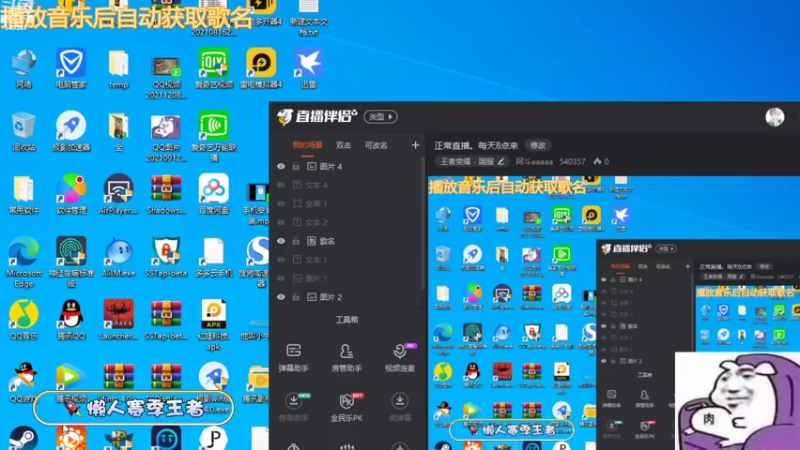Select the 迅雷 desktop icon

pos(309,68)
